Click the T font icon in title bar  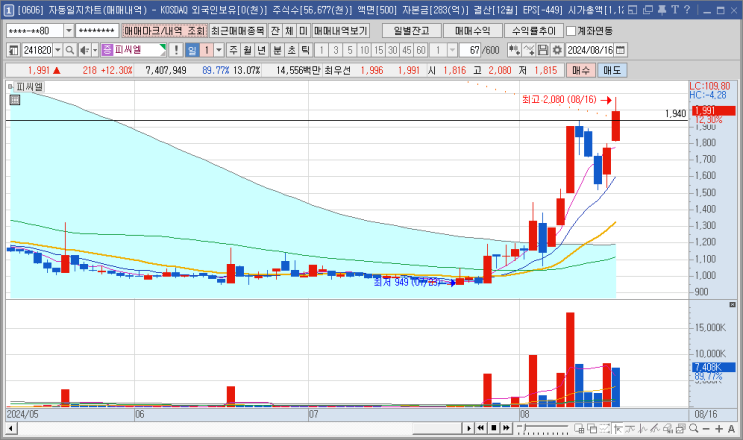pos(675,9)
